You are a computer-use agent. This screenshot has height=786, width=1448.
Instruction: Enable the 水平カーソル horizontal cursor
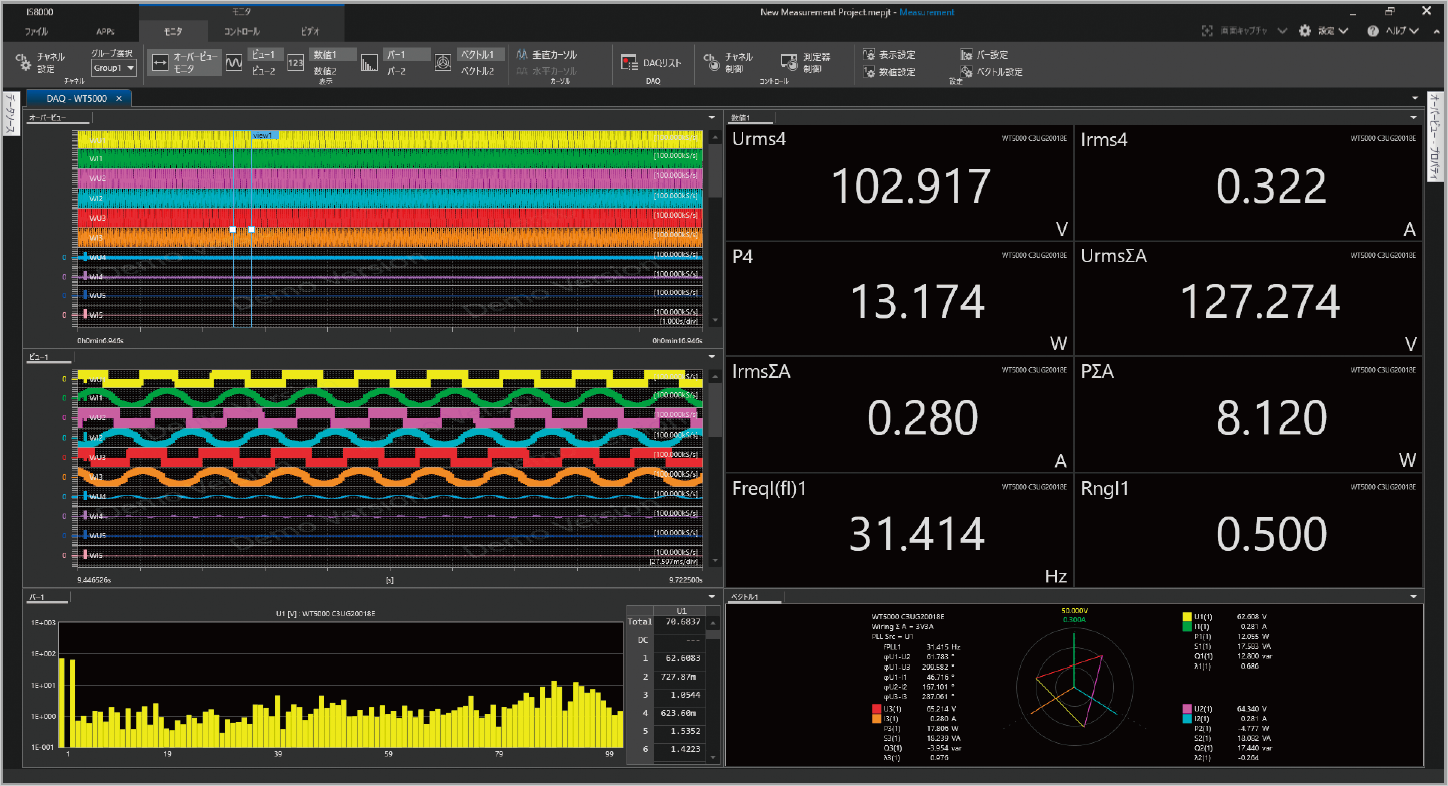(x=547, y=71)
